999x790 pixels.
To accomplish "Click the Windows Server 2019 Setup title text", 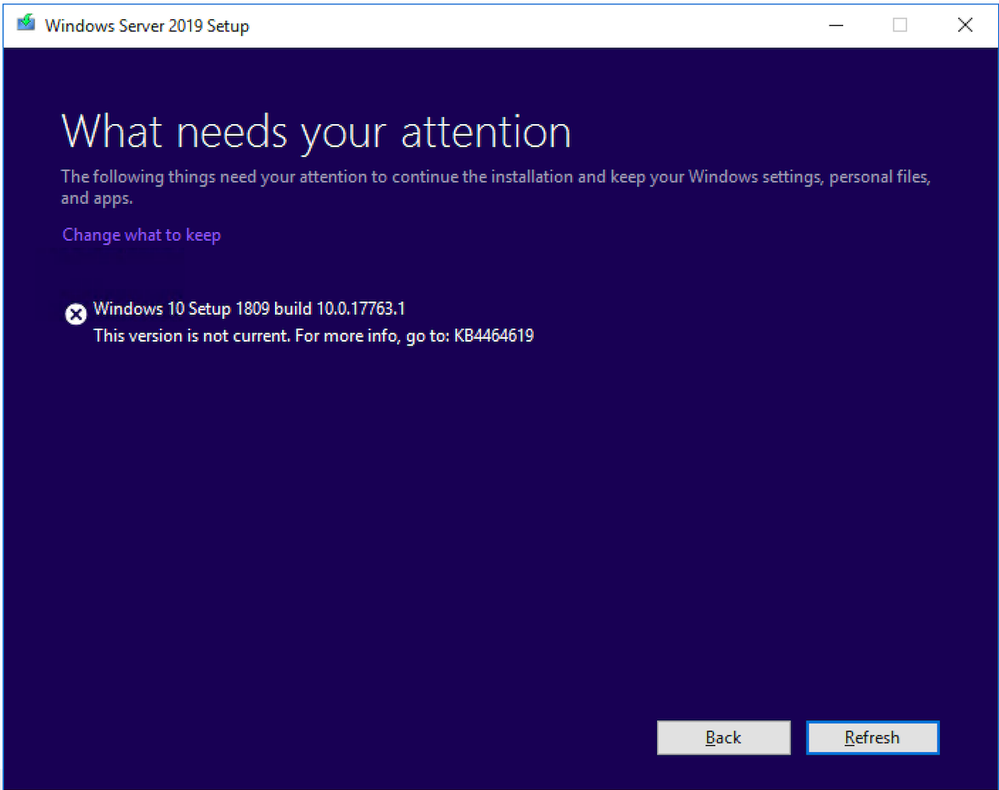I will [147, 26].
